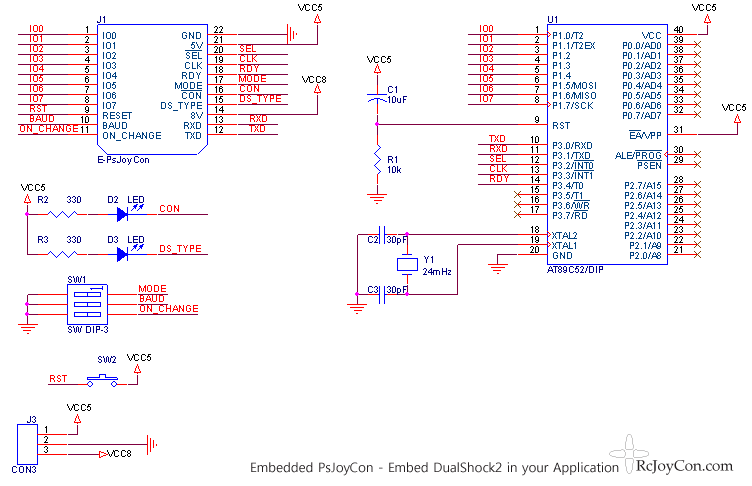Viewport: 752px width, 486px height.
Task: Select resistor R1 zigzag symbol
Action: coord(377,159)
